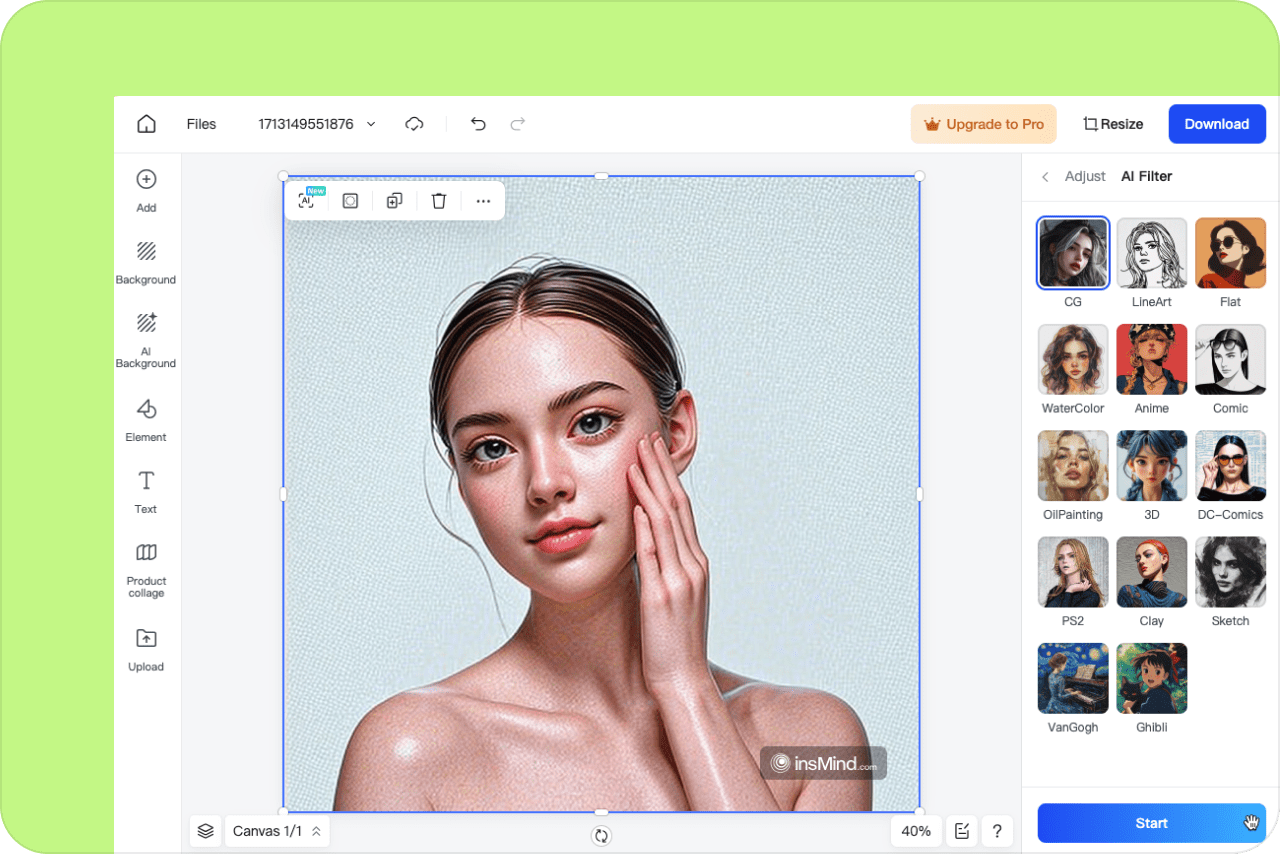Viewport: 1280px width, 854px height.
Task: Open the Element panel
Action: [x=146, y=421]
